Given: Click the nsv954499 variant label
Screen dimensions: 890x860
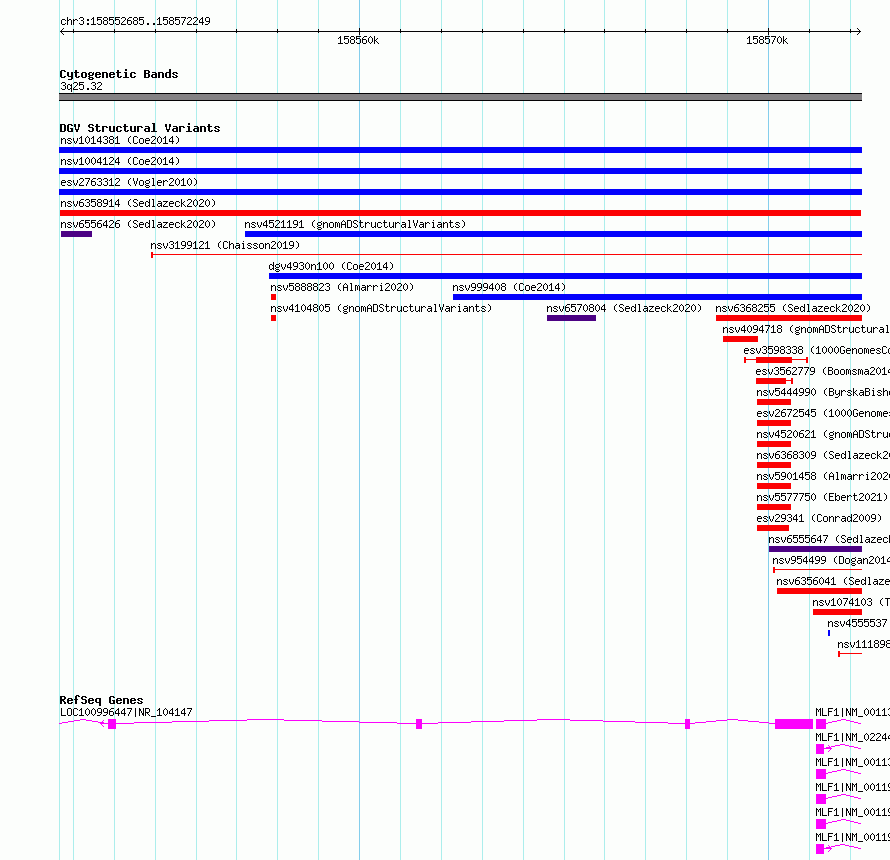Looking at the screenshot, I should tap(831, 560).
